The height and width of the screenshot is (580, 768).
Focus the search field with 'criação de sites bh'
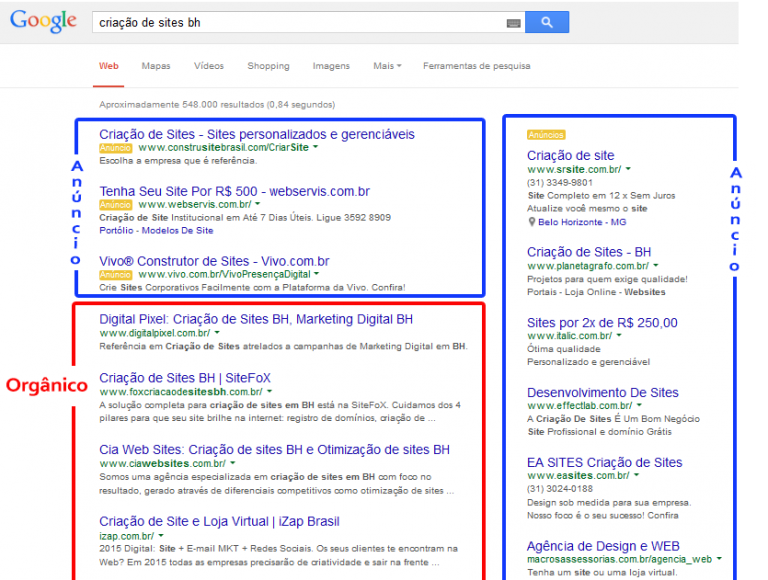(309, 23)
